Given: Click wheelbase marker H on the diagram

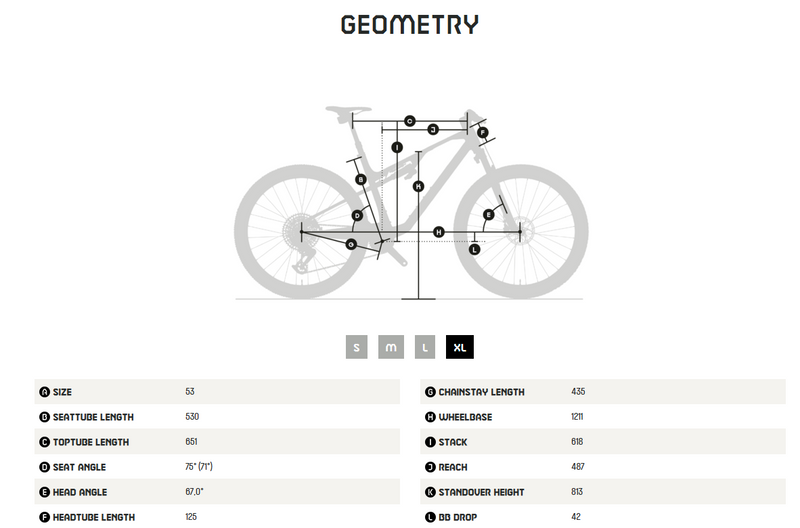Looking at the screenshot, I should point(438,232).
